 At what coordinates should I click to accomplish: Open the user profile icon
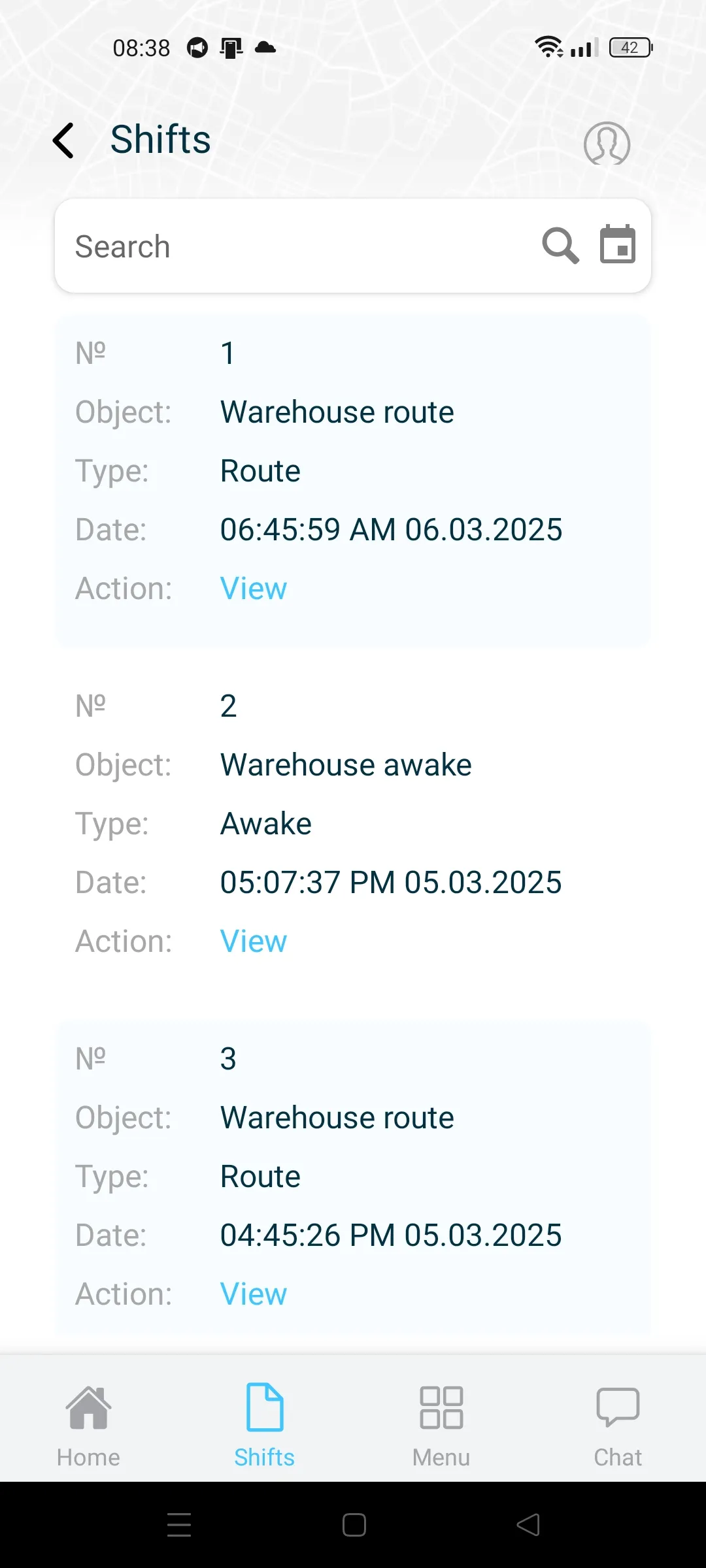(607, 143)
